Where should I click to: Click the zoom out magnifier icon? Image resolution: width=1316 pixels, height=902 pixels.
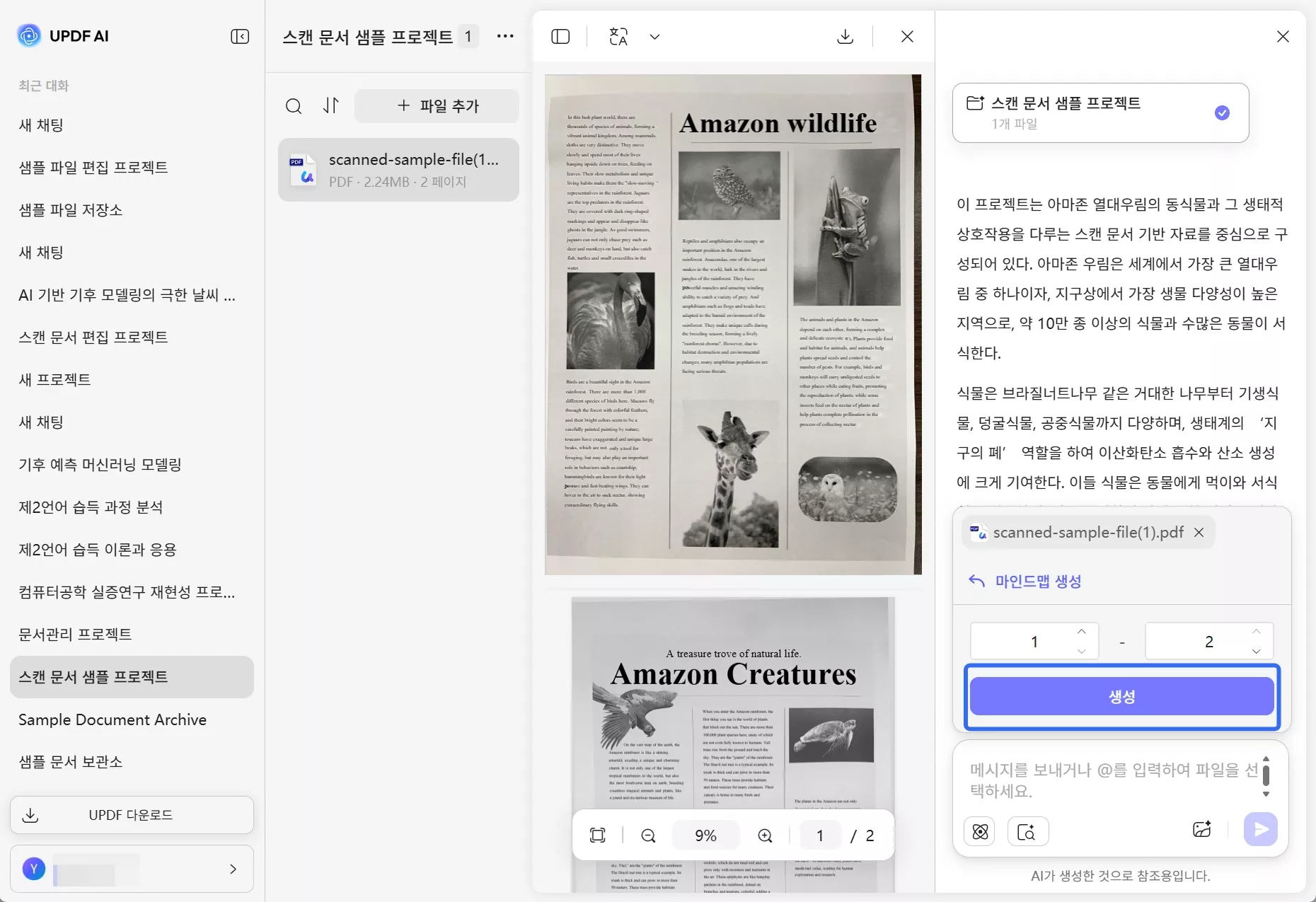point(648,835)
